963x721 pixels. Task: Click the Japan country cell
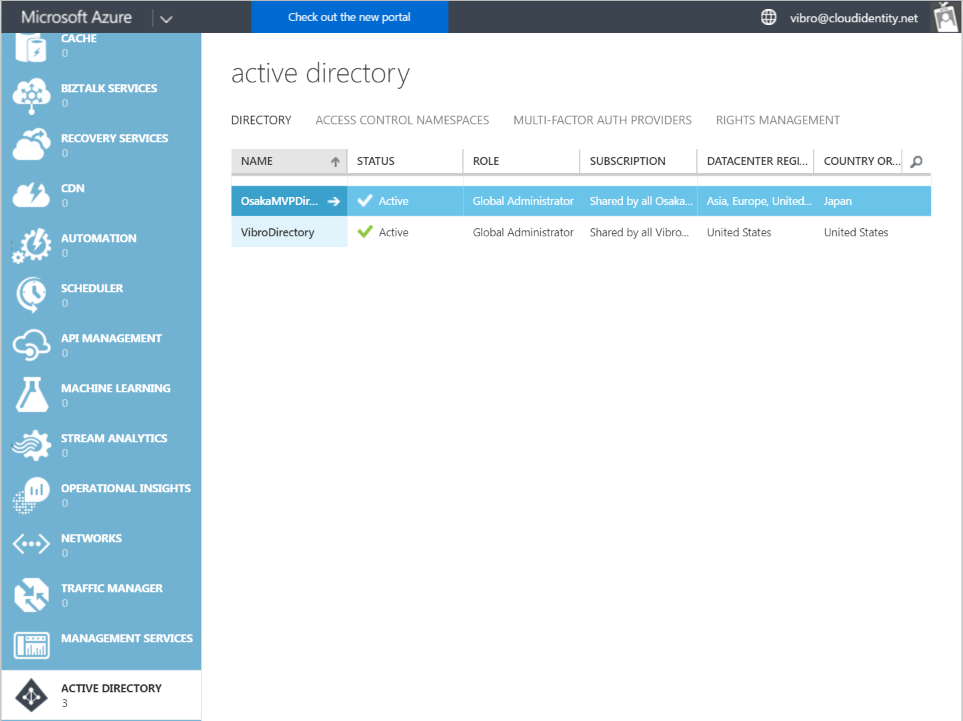tap(838, 201)
